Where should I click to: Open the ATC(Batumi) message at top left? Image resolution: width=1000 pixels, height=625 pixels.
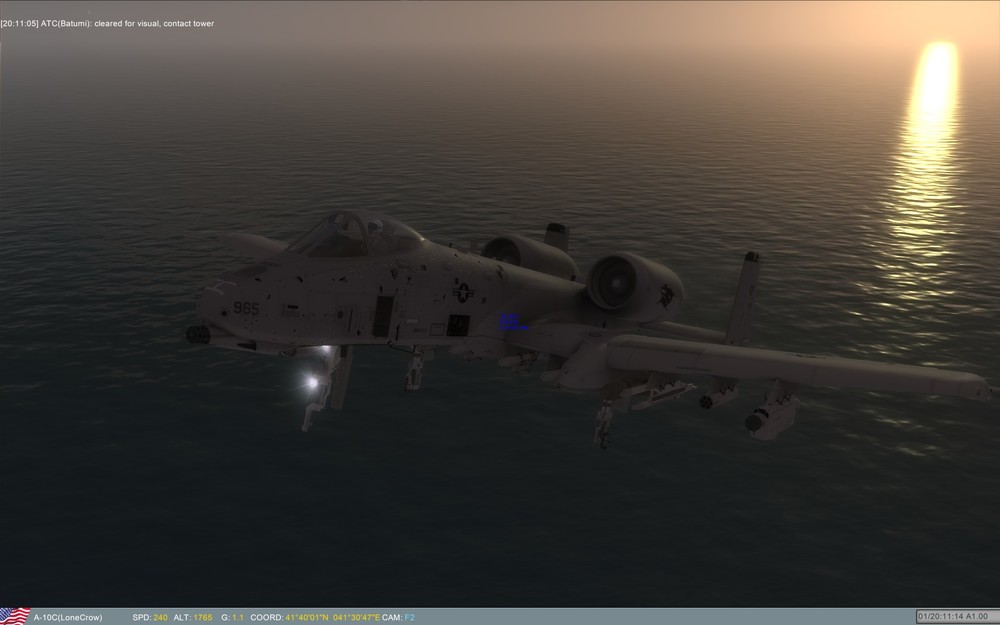68,22
